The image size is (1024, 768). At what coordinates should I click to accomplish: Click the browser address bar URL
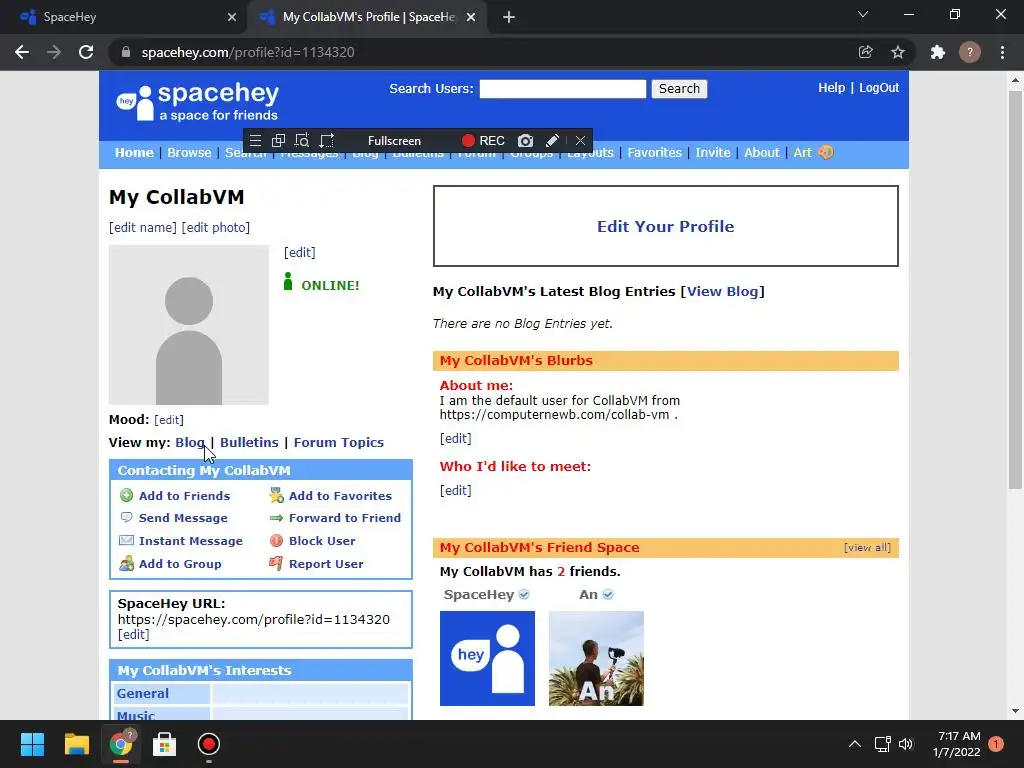pos(248,52)
